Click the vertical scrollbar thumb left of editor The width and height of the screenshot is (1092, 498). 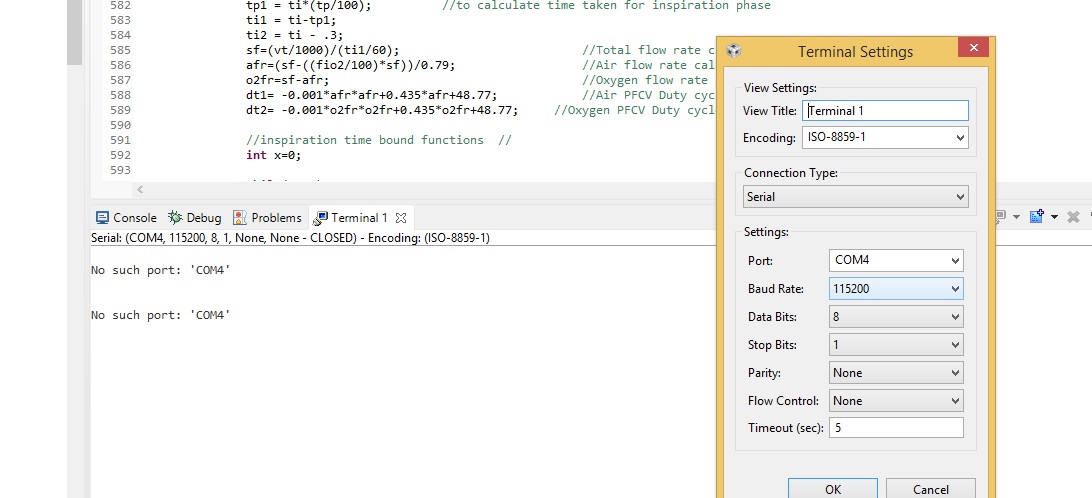coord(75,31)
